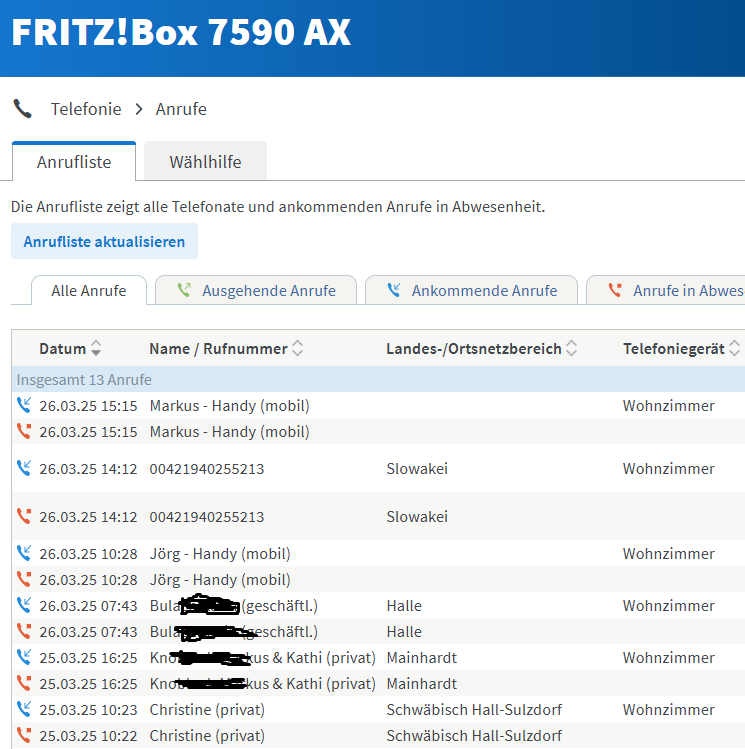Go to Telefonie breadcrumb link
Viewport: 745px width, 749px height.
click(86, 109)
